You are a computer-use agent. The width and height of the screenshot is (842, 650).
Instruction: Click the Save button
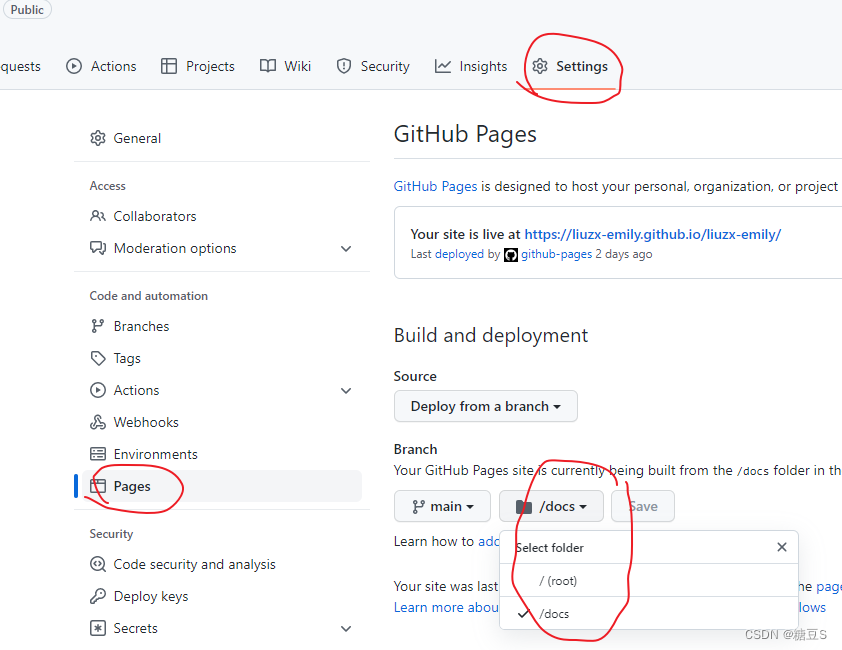click(x=643, y=506)
